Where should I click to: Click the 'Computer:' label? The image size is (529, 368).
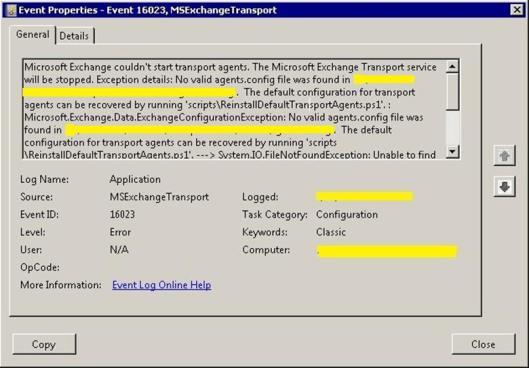click(x=266, y=250)
